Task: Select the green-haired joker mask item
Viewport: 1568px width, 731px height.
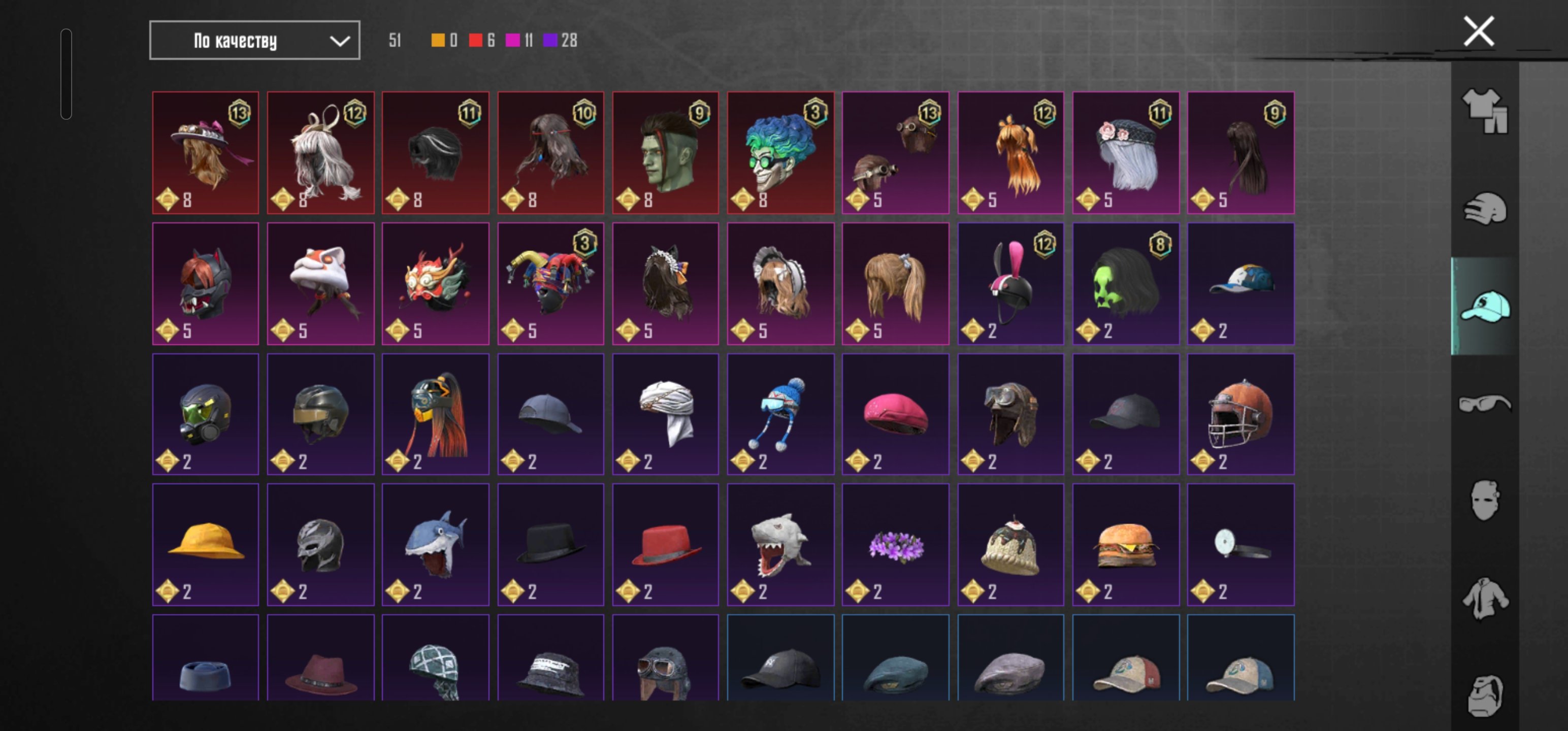Action: click(x=780, y=153)
